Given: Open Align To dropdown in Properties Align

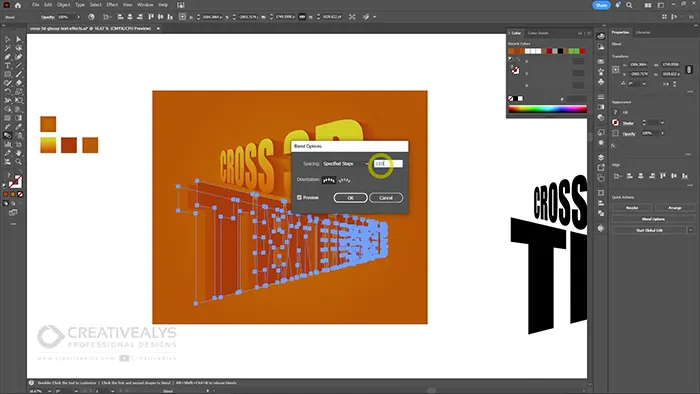Looking at the screenshot, I should point(617,176).
